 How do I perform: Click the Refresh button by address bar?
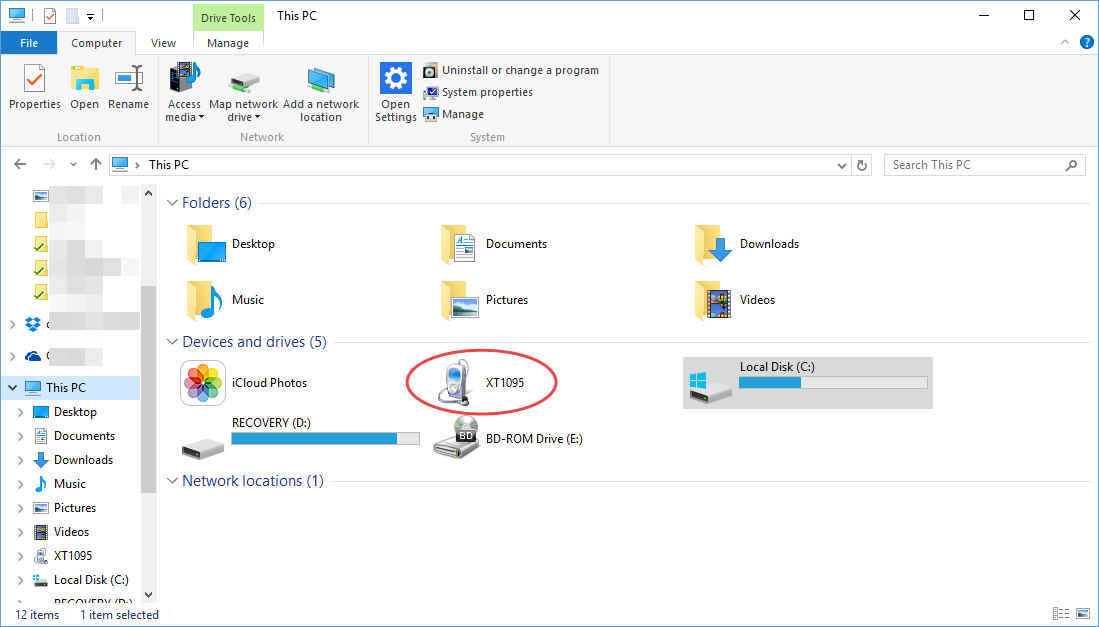(863, 165)
